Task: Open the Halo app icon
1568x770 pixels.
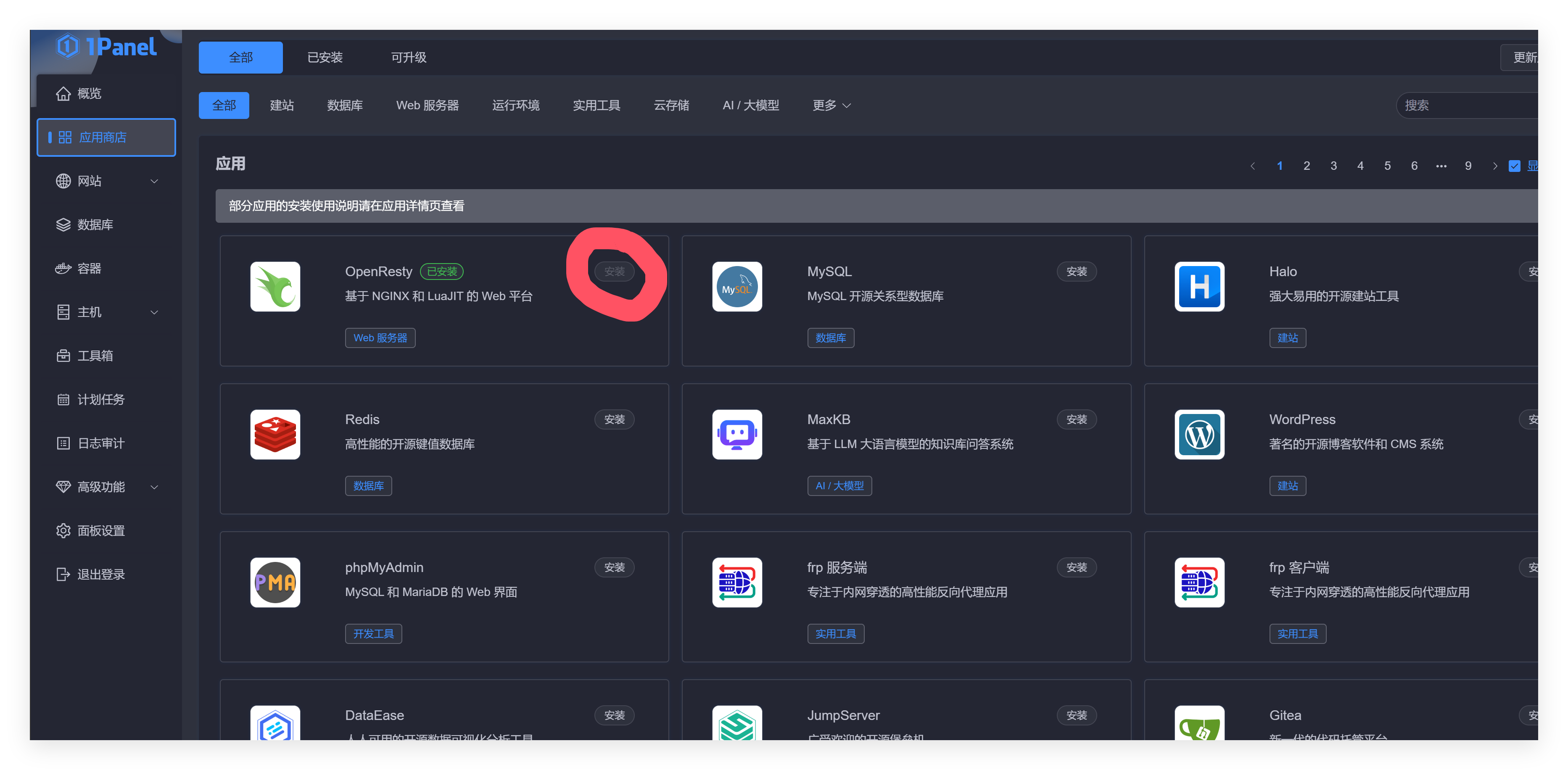Action: 1199,287
